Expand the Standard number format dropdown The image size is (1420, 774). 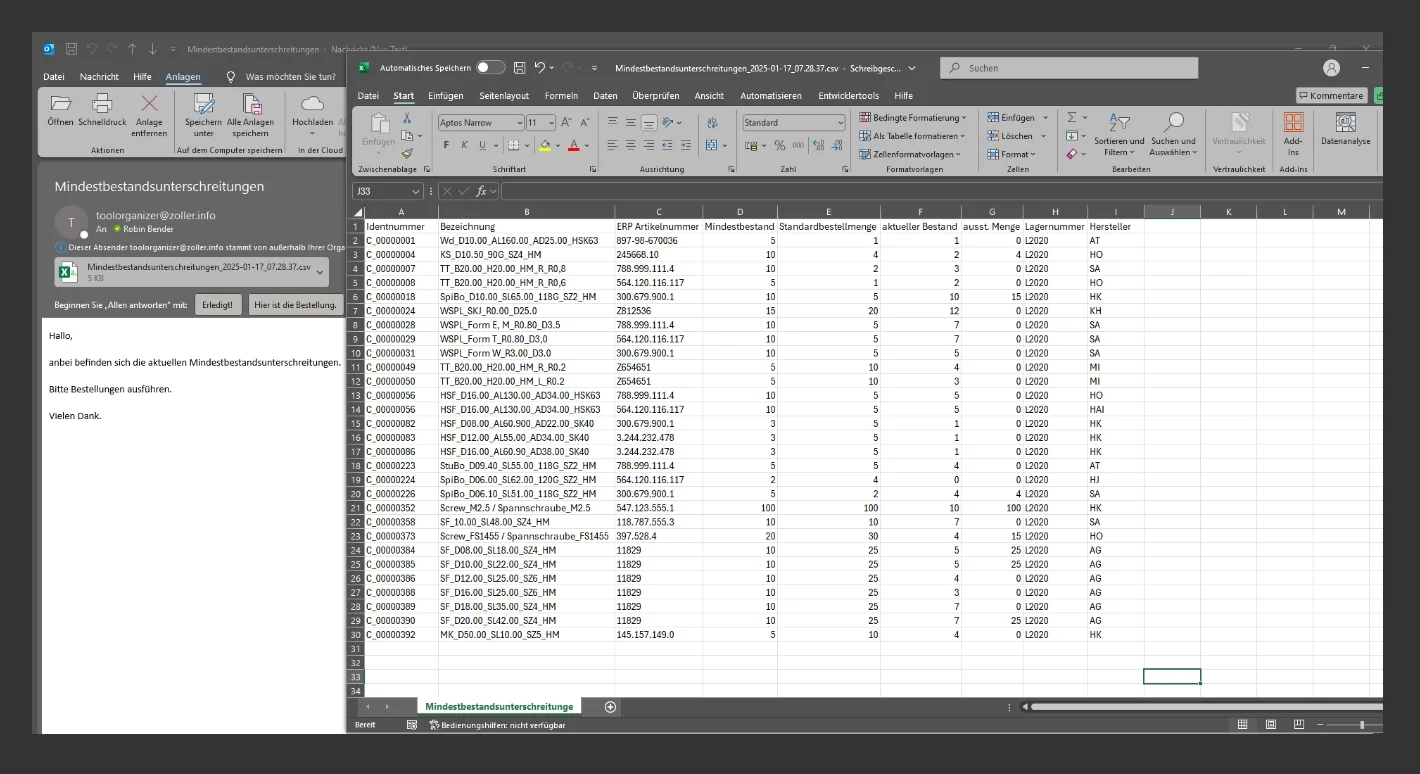pos(840,123)
